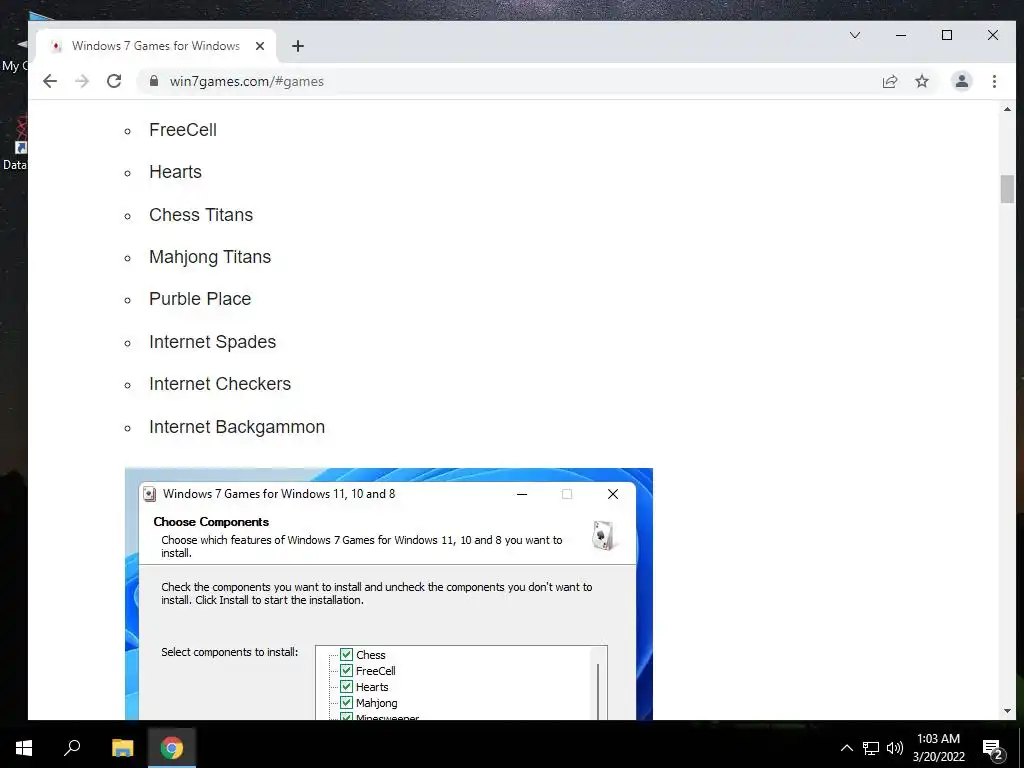
Task: View site security padlock info
Action: click(153, 81)
